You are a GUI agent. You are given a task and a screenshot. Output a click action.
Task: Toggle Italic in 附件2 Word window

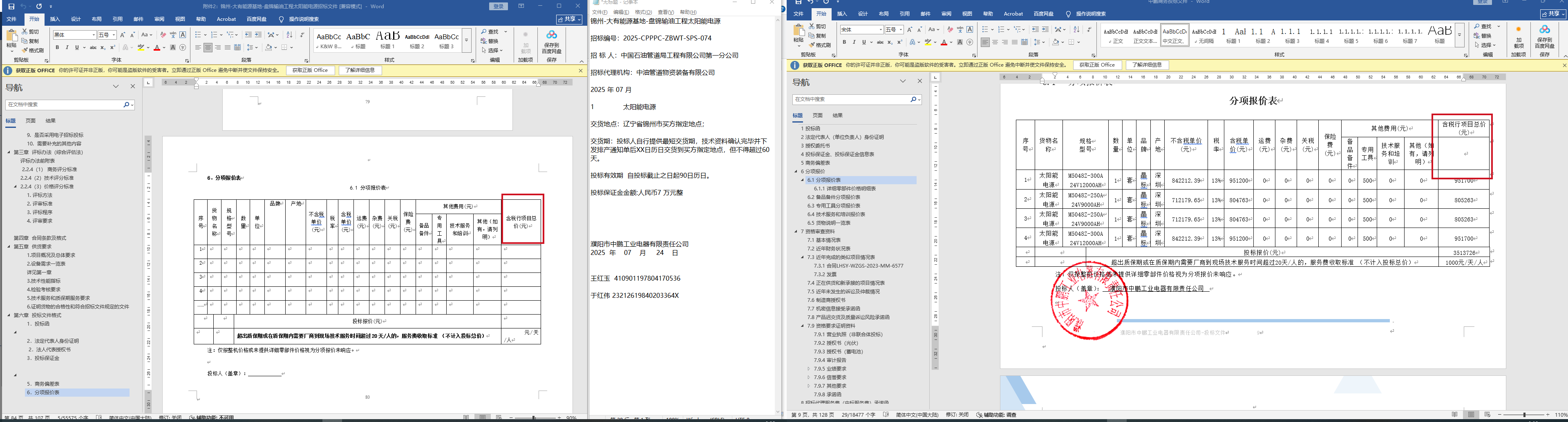click(x=67, y=47)
